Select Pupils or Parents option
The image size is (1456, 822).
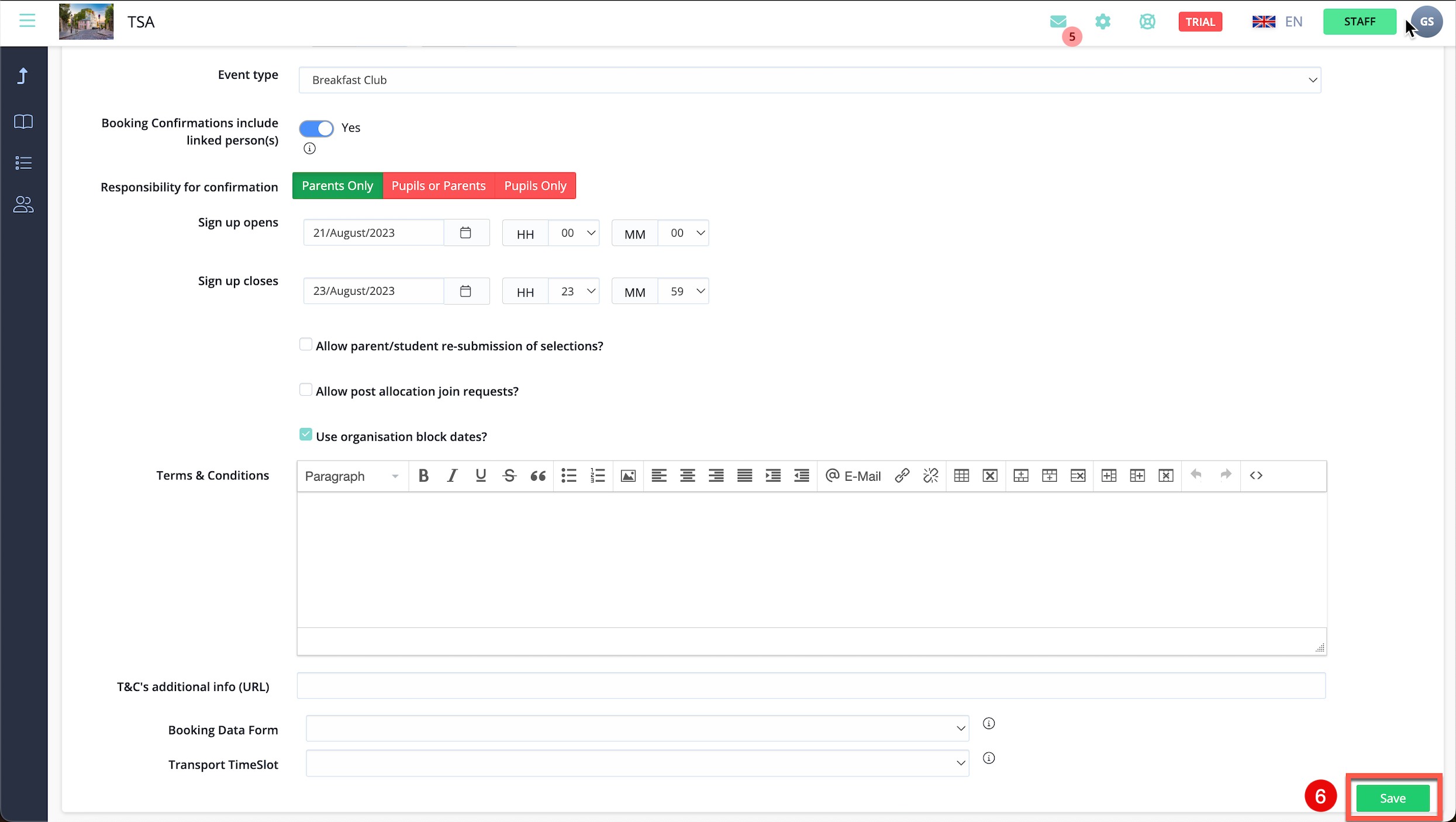coord(439,186)
